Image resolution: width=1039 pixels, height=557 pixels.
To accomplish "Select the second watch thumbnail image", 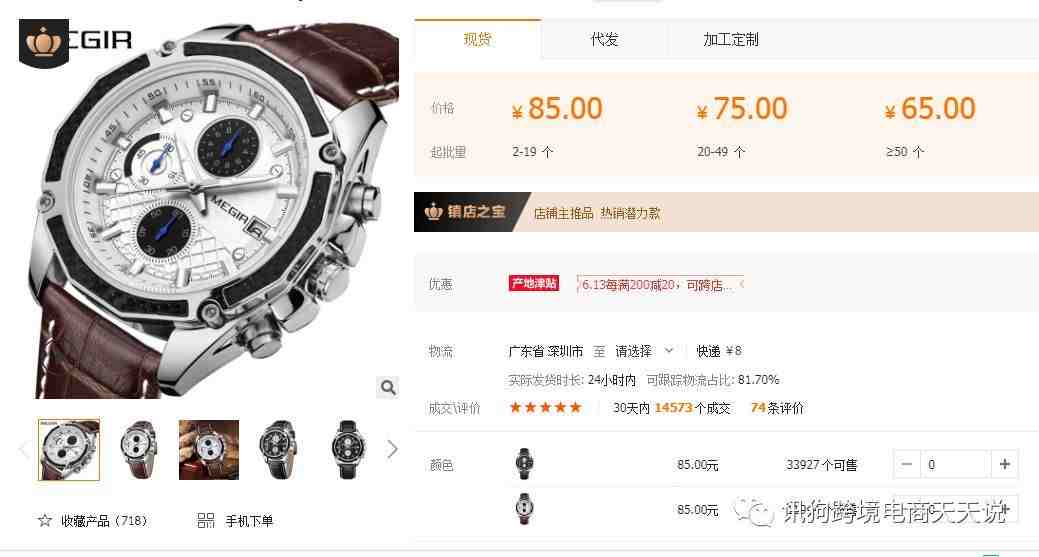I will (x=138, y=450).
